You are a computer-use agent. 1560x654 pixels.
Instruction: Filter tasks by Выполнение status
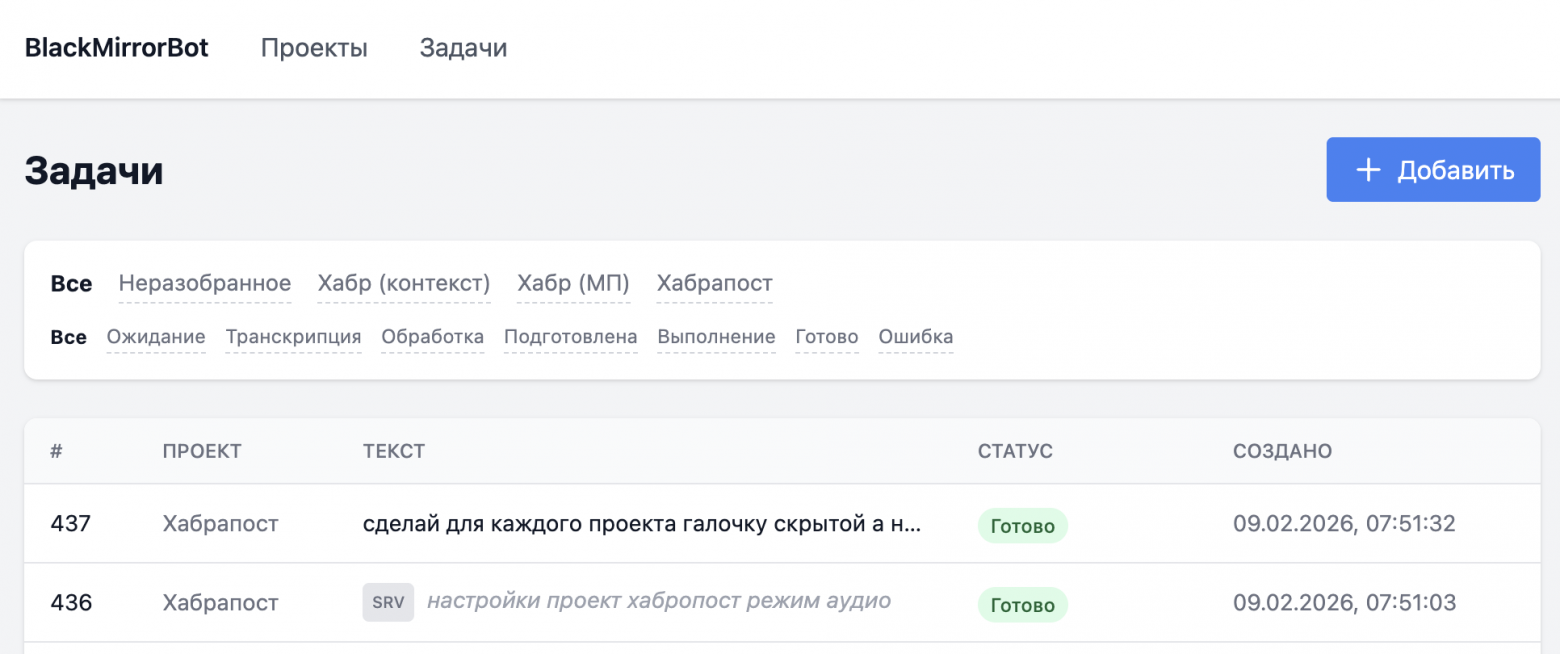pos(716,337)
